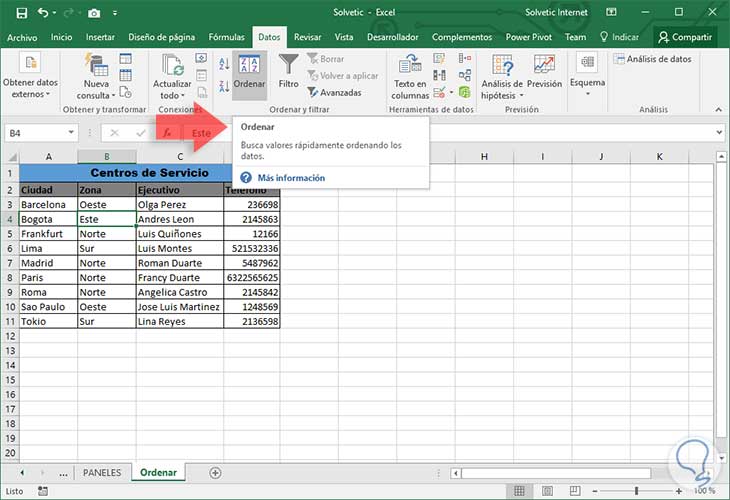Image resolution: width=730 pixels, height=500 pixels.
Task: Click the camera icon in quick access toolbar
Action: tap(94, 13)
